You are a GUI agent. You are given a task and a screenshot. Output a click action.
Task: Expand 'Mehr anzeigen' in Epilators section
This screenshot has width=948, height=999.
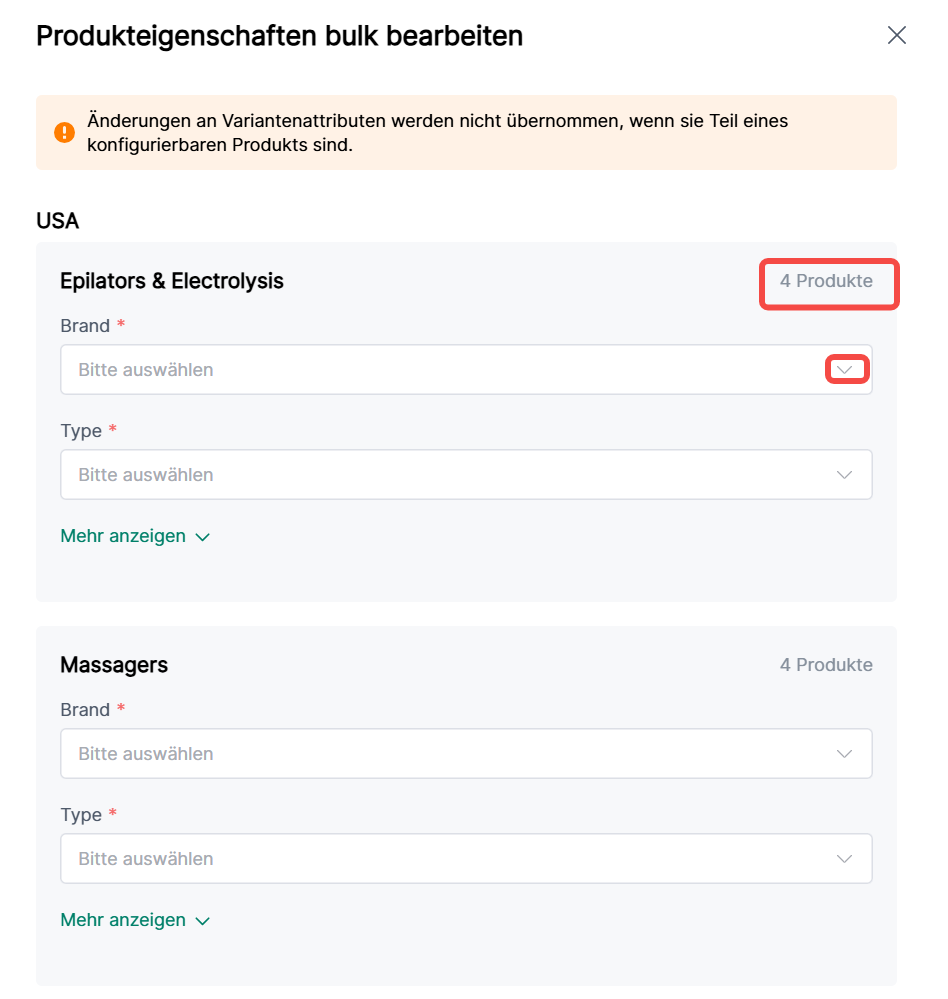point(123,536)
